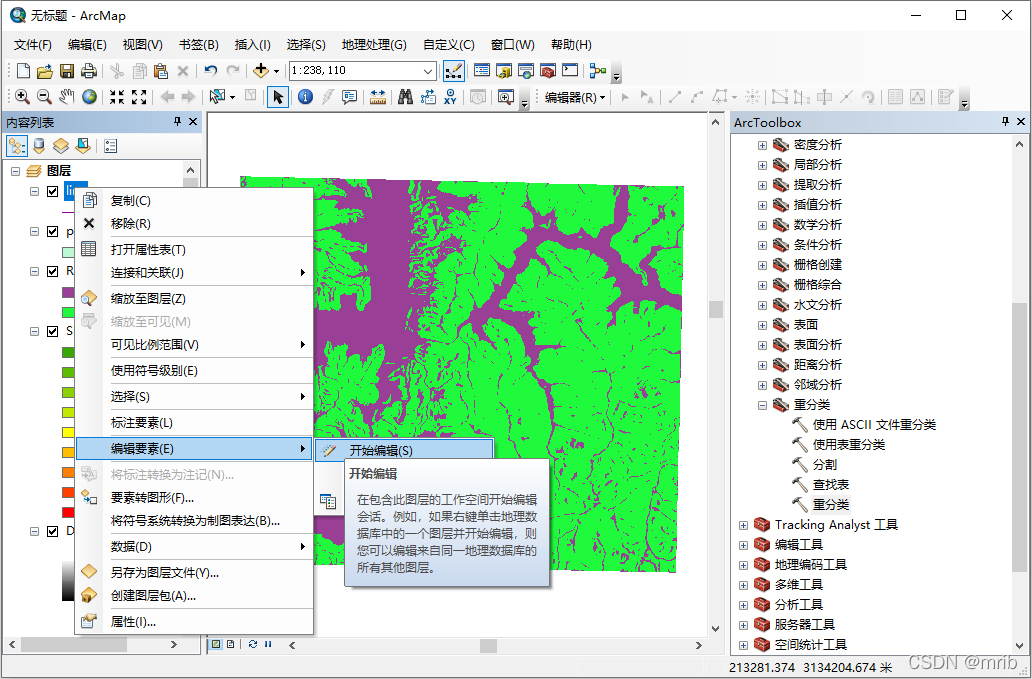
Task: Collapse the 重分类 toolset
Action: pos(762,405)
